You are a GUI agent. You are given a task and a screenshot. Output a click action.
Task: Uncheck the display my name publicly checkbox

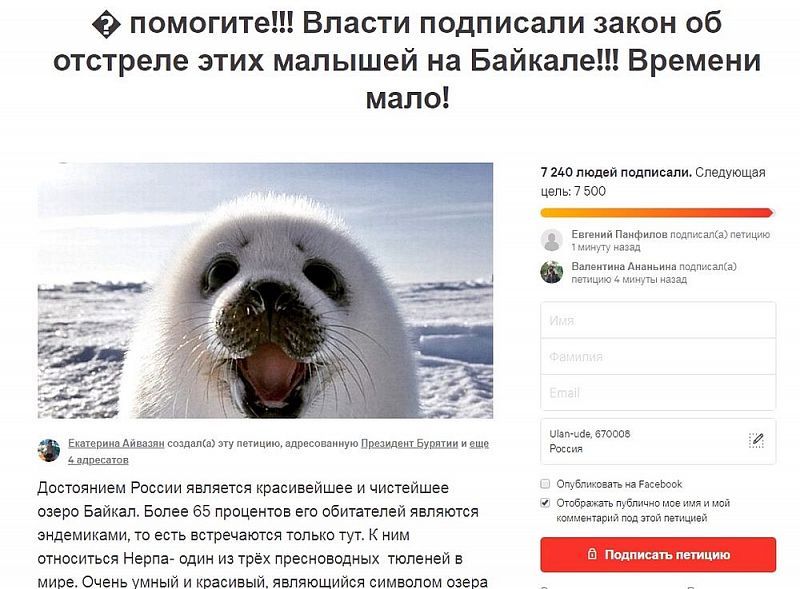click(545, 503)
